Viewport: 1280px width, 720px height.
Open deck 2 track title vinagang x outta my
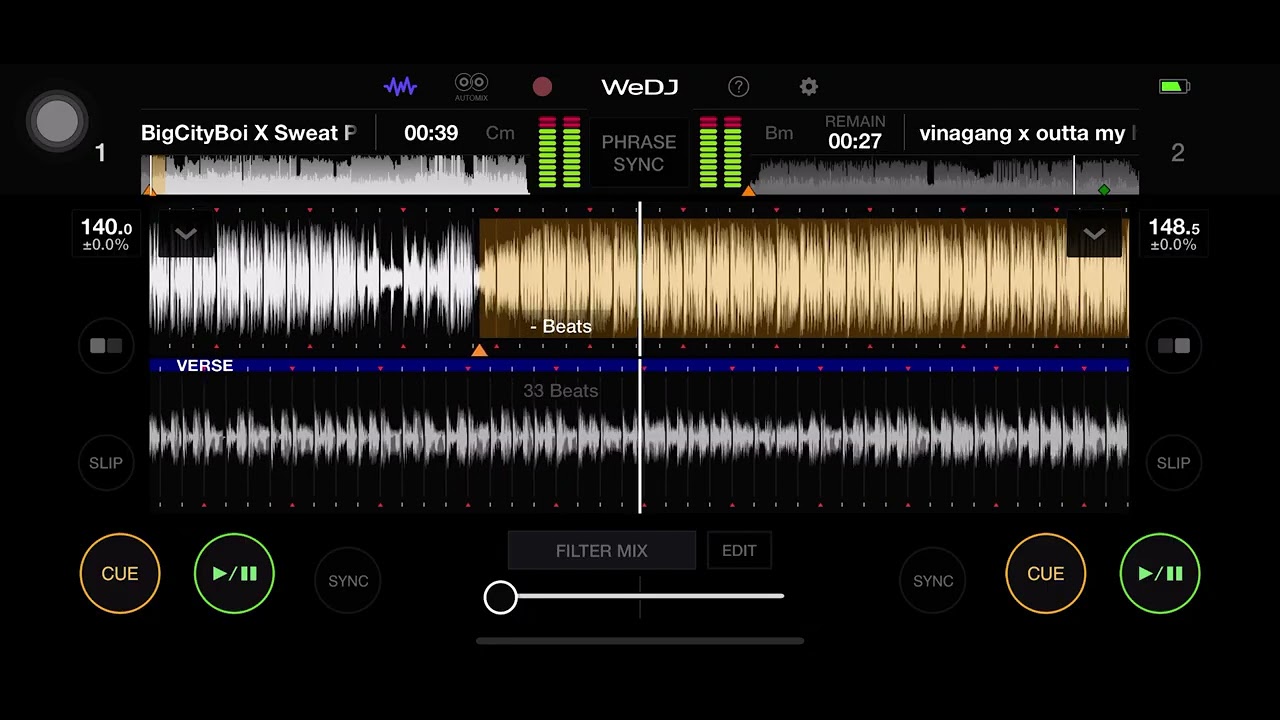(1028, 133)
